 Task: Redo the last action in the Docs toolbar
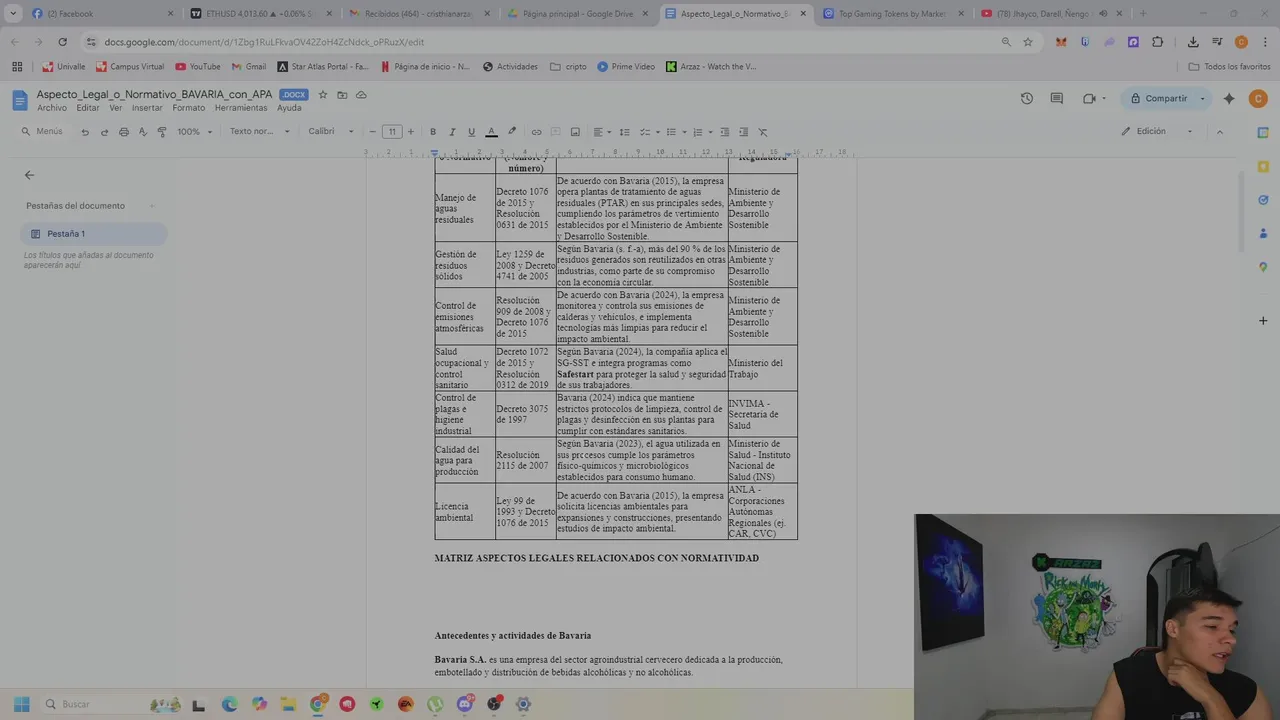tap(104, 132)
